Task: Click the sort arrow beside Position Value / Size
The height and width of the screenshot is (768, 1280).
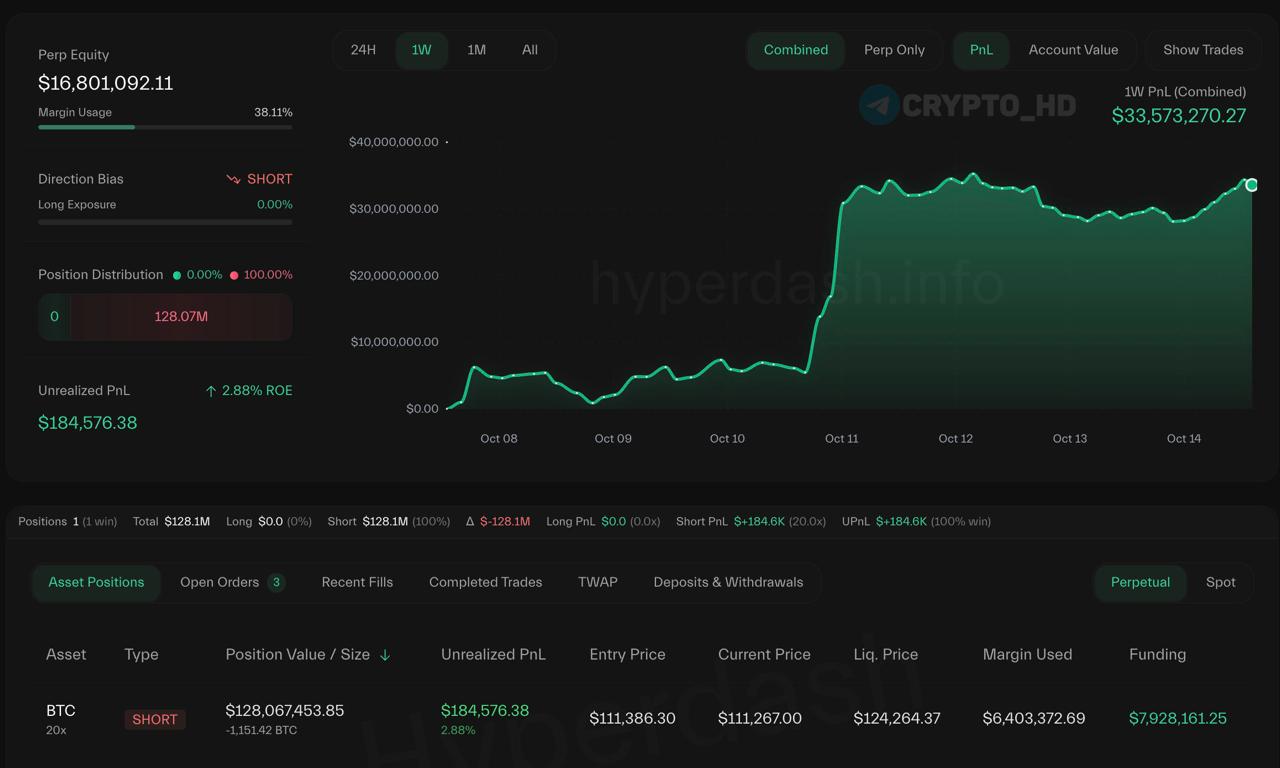Action: click(x=385, y=655)
